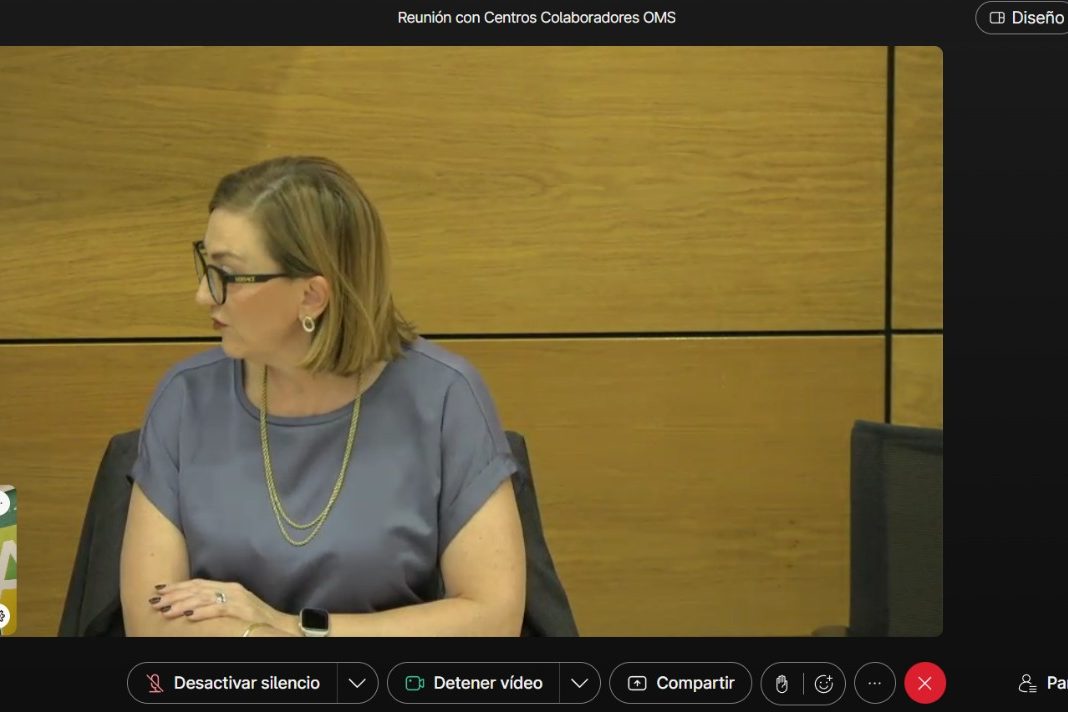Toggle mute via the Desactivar silencio label
The image size is (1068, 712).
246,683
